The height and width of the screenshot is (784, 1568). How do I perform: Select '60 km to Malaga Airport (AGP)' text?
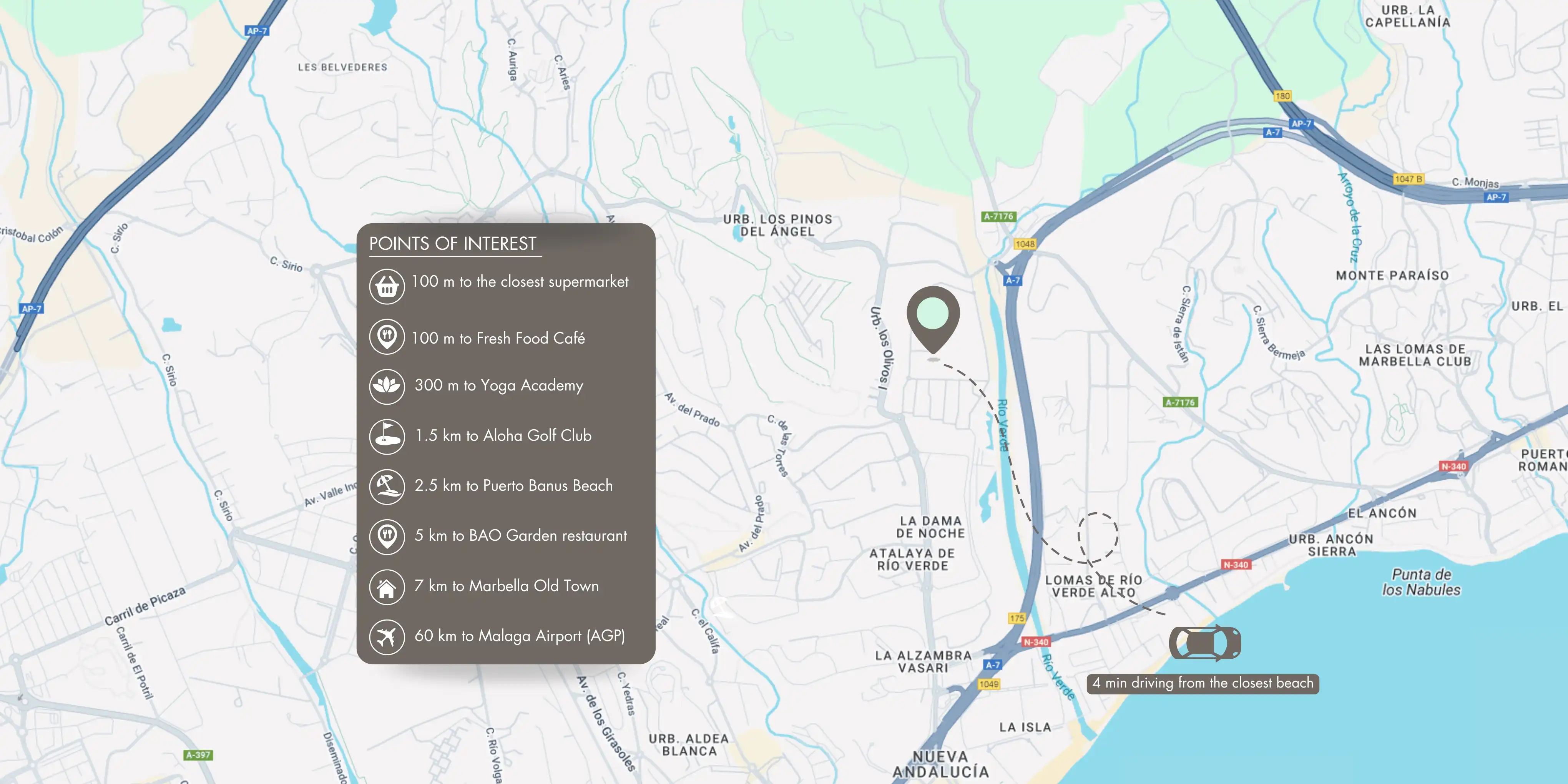(519, 636)
